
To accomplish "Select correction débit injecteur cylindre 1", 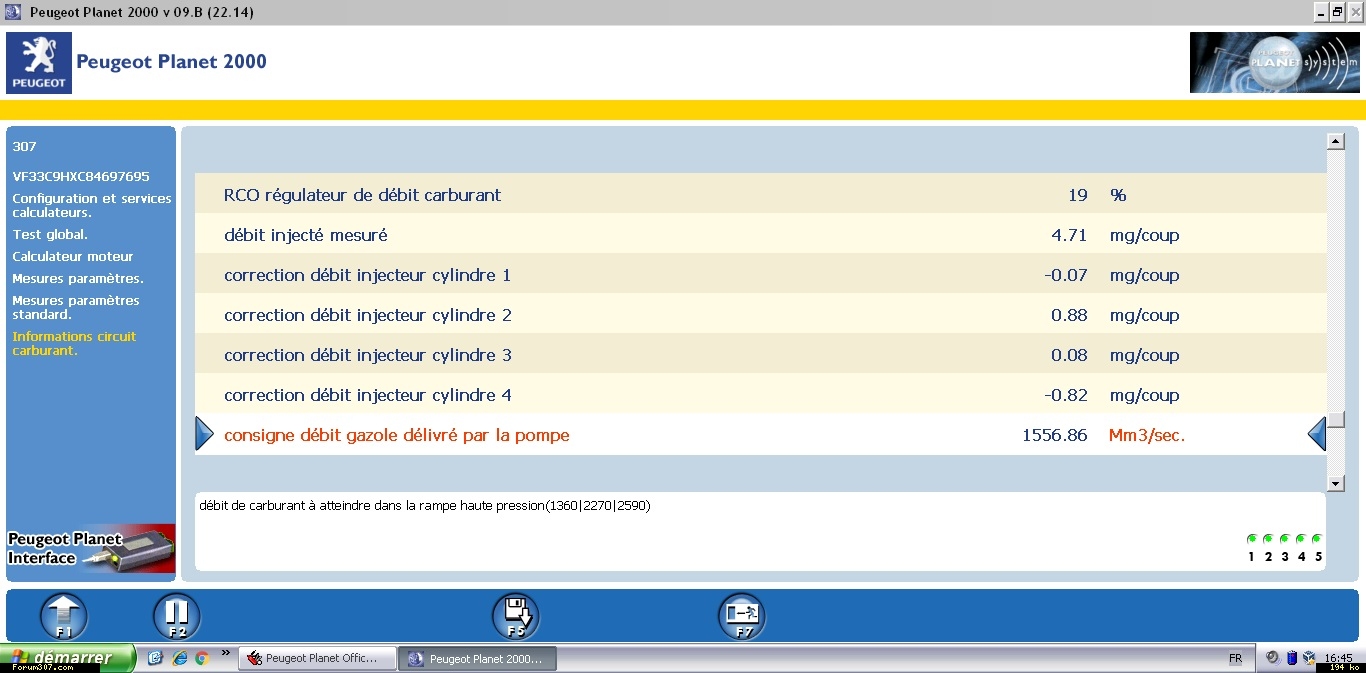I will 761,275.
